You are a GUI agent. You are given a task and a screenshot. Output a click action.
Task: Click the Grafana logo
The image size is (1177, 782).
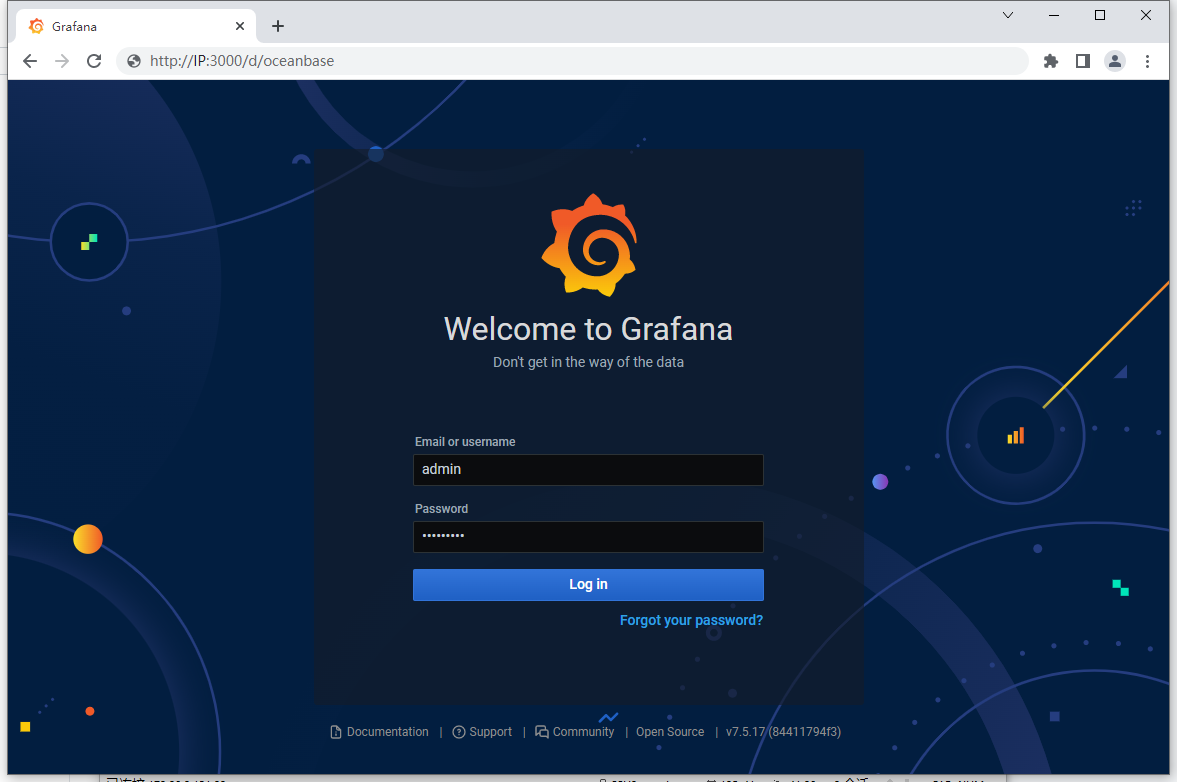coord(589,245)
